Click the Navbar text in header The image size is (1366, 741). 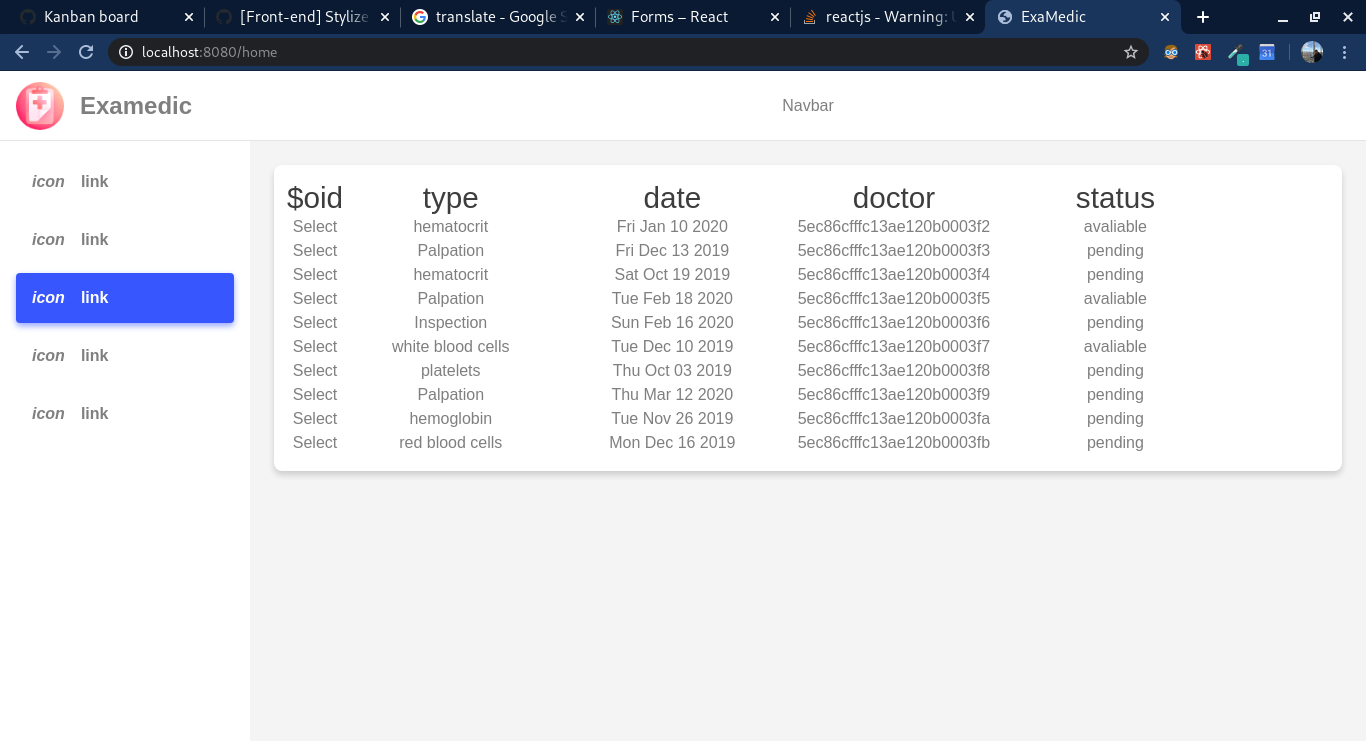(x=808, y=106)
